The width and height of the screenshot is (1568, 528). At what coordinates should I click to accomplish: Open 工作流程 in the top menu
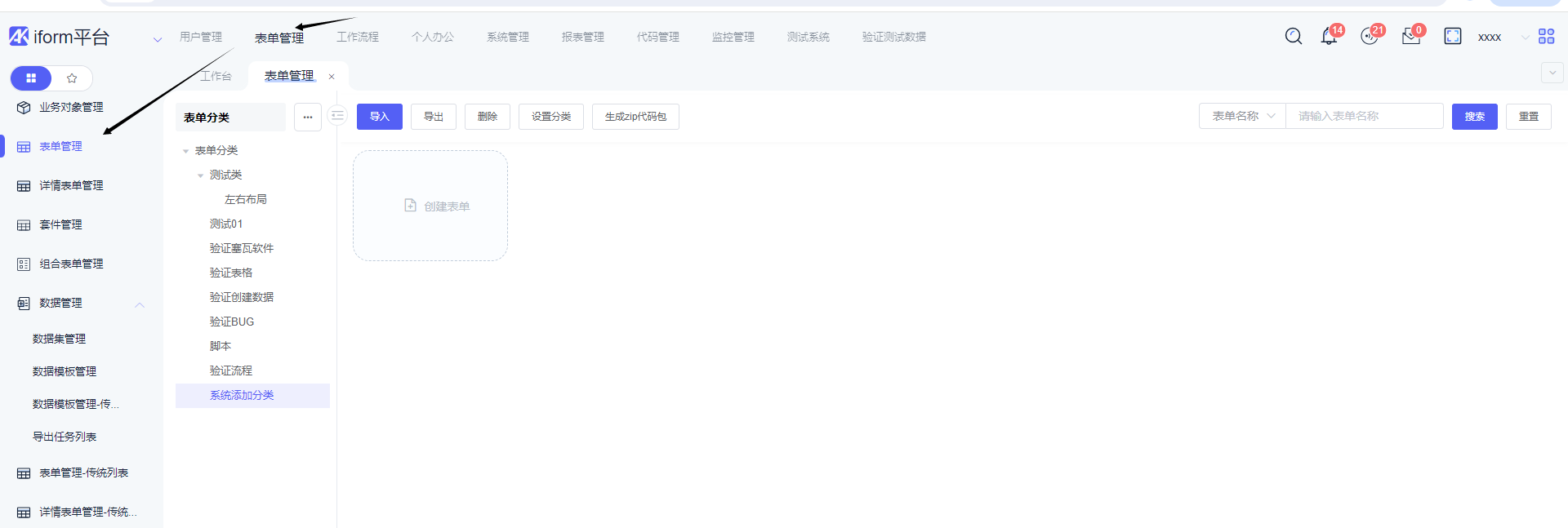tap(358, 37)
